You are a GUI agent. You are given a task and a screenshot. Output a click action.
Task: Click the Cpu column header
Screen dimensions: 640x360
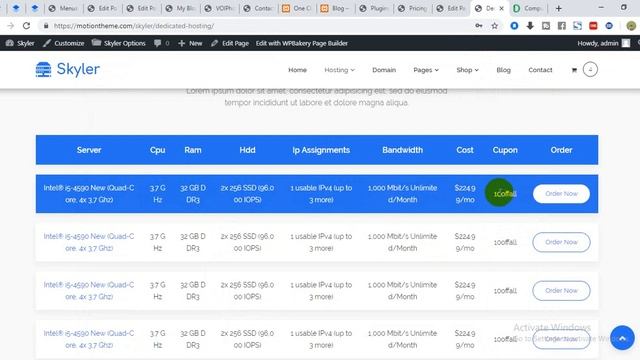[158, 150]
